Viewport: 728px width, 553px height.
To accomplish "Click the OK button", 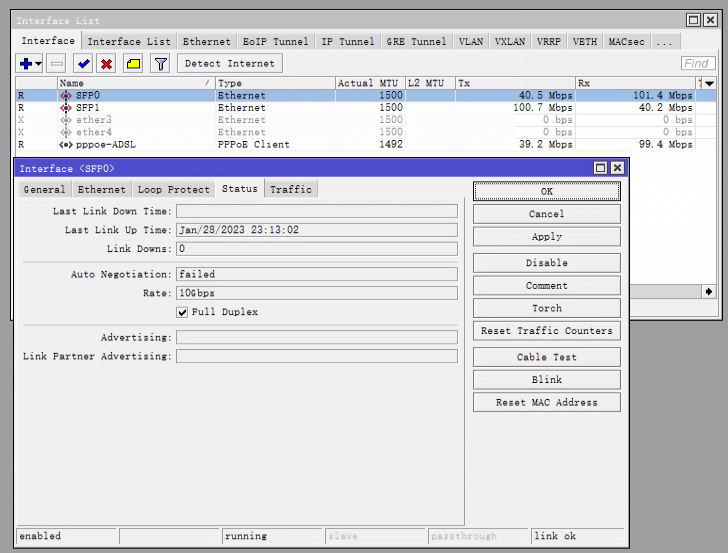I will (546, 191).
